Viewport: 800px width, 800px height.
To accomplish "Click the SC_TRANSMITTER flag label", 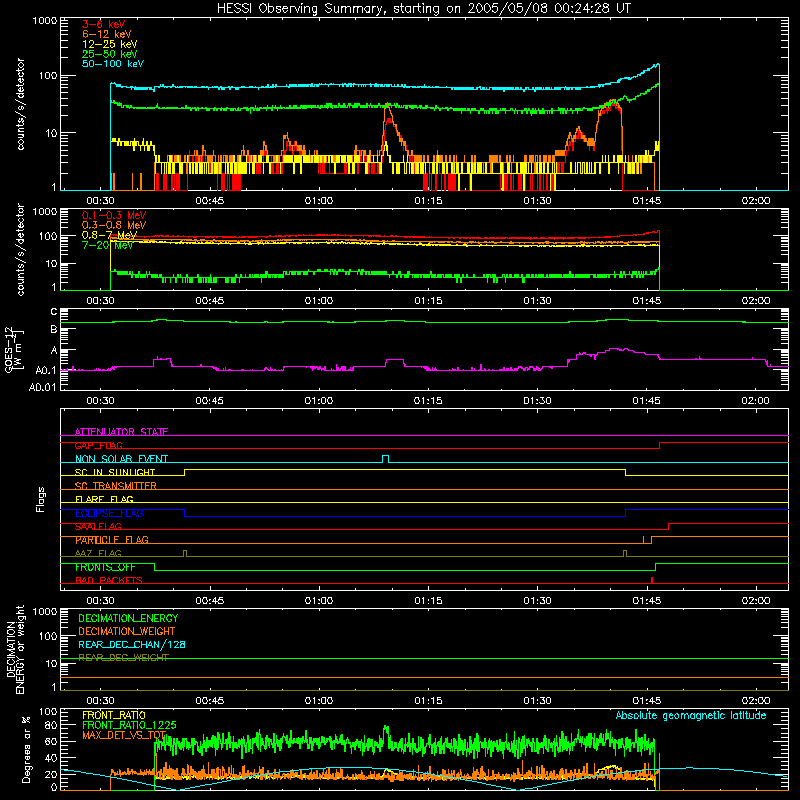I will coord(115,486).
